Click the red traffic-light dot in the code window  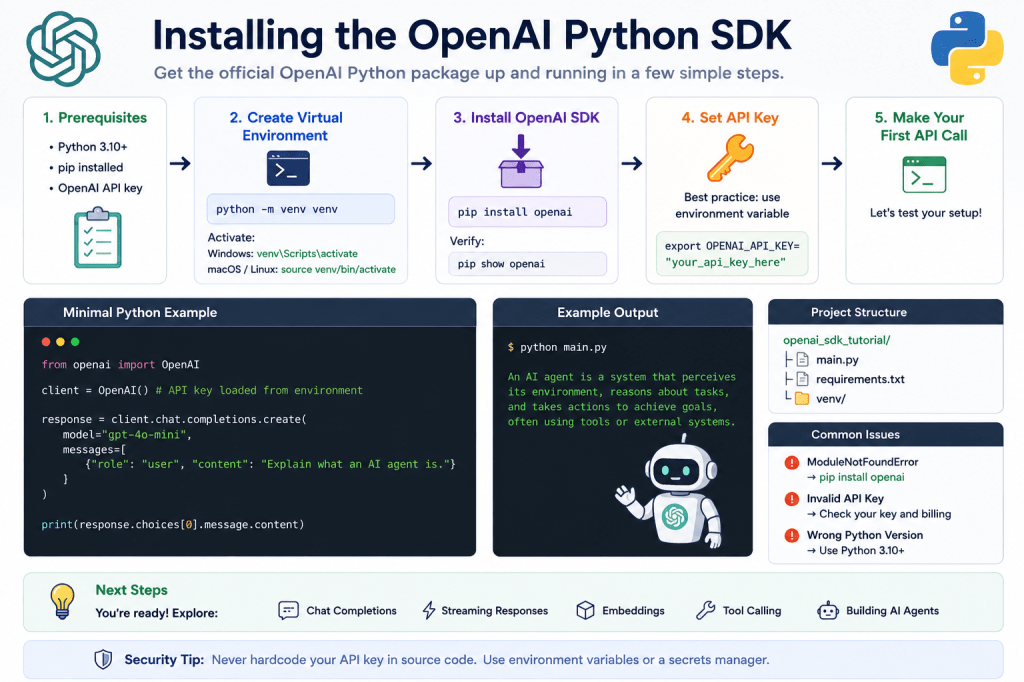pos(46,342)
